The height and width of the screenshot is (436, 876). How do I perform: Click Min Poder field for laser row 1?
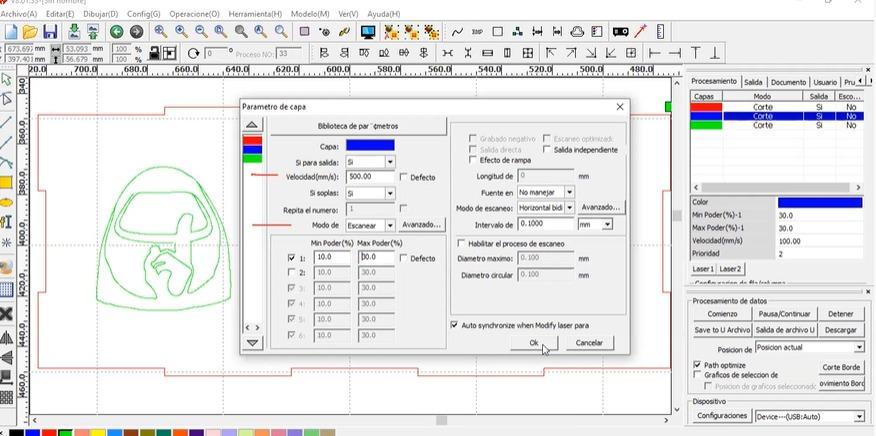point(332,258)
